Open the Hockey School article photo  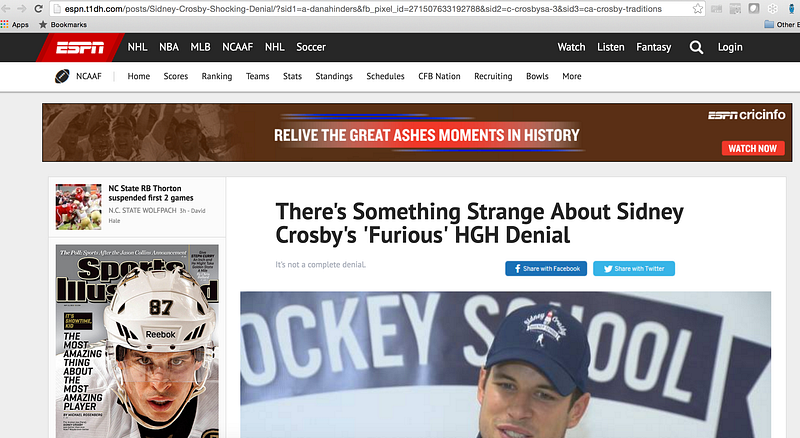coord(506,364)
